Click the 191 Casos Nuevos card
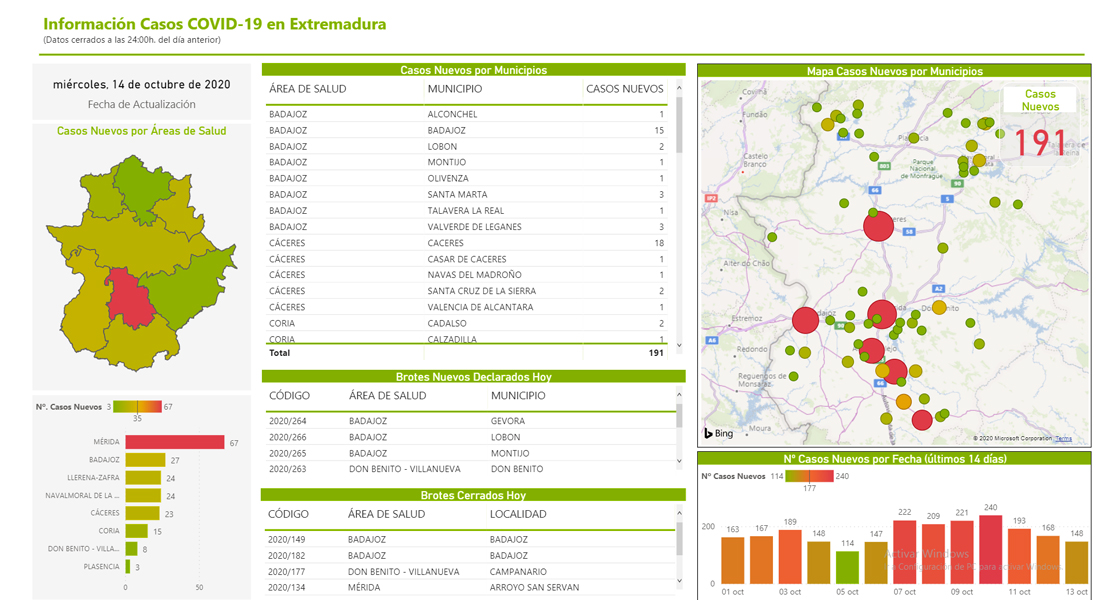Screen dimensions: 1110x600 pyautogui.click(x=1040, y=126)
